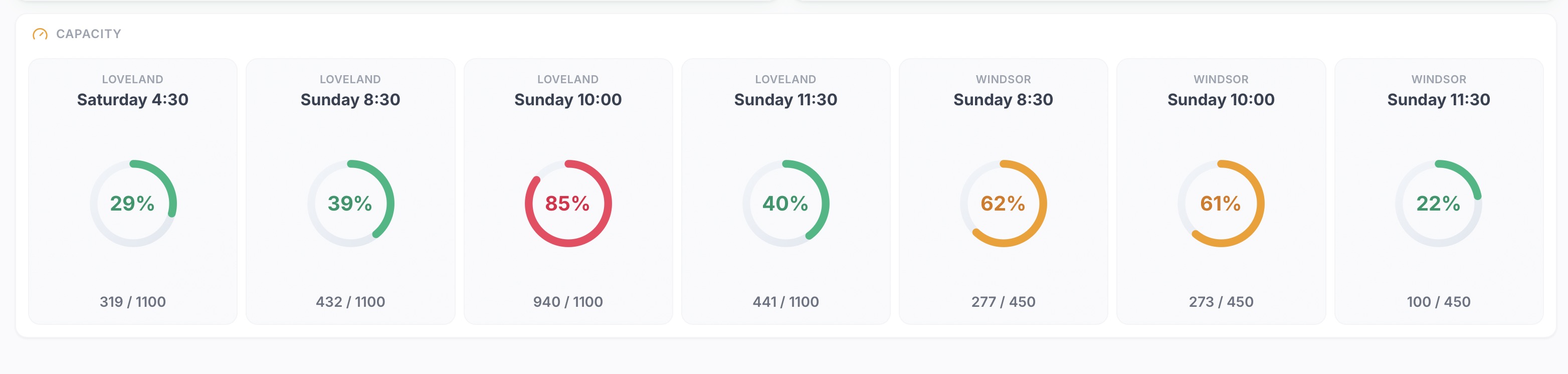Click the red 85% capacity ring

pyautogui.click(x=568, y=204)
